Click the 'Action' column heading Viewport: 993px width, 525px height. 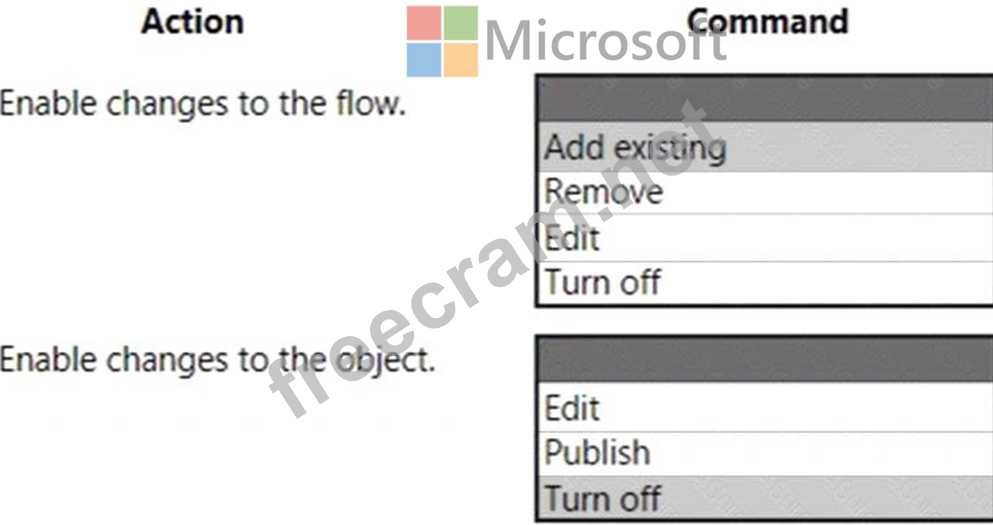(193, 22)
